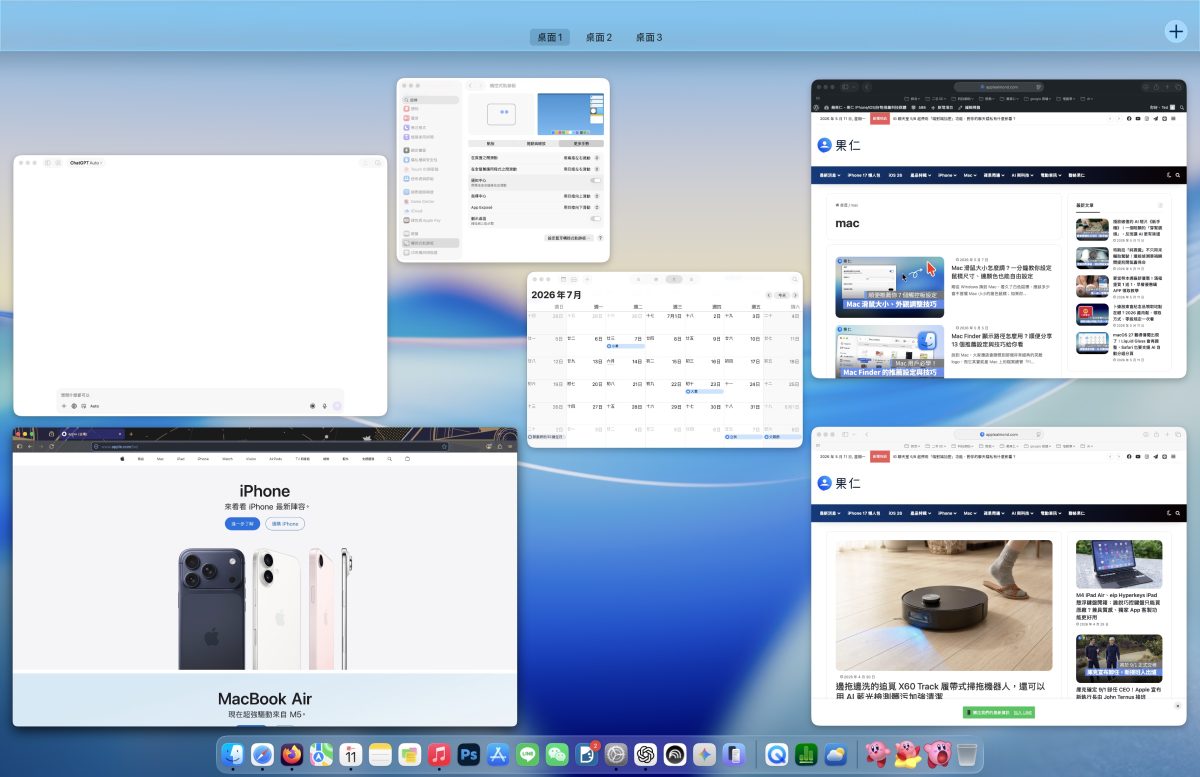Launch Safari from the Dock
This screenshot has width=1200, height=777.
point(262,754)
